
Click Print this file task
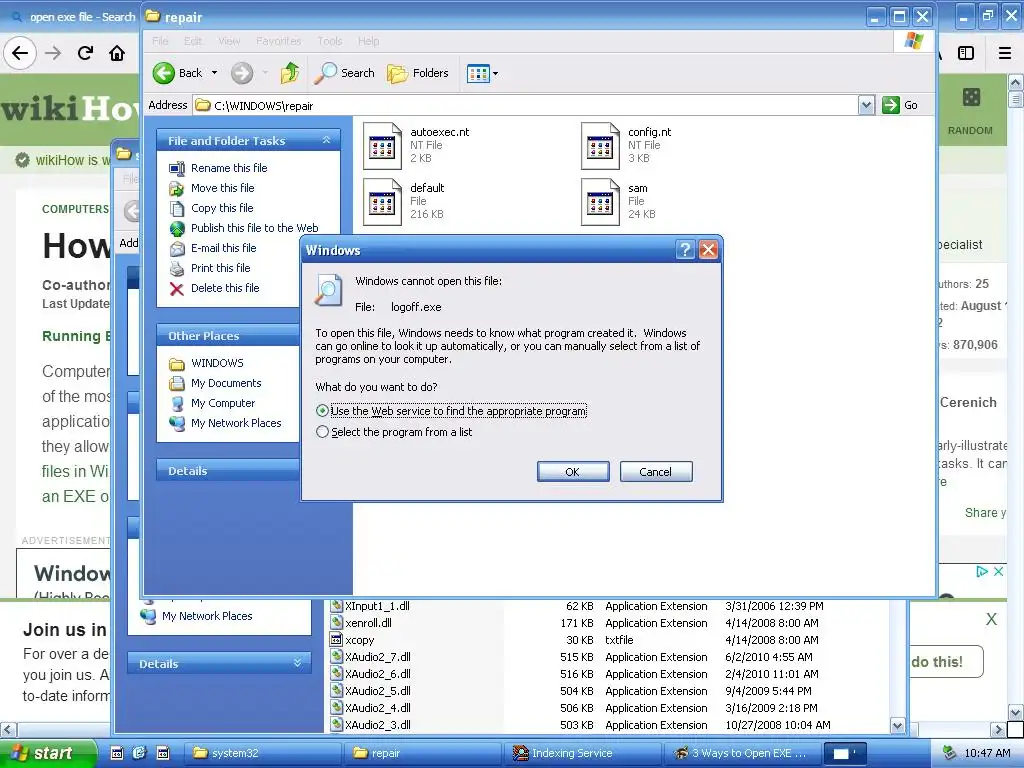click(x=220, y=268)
